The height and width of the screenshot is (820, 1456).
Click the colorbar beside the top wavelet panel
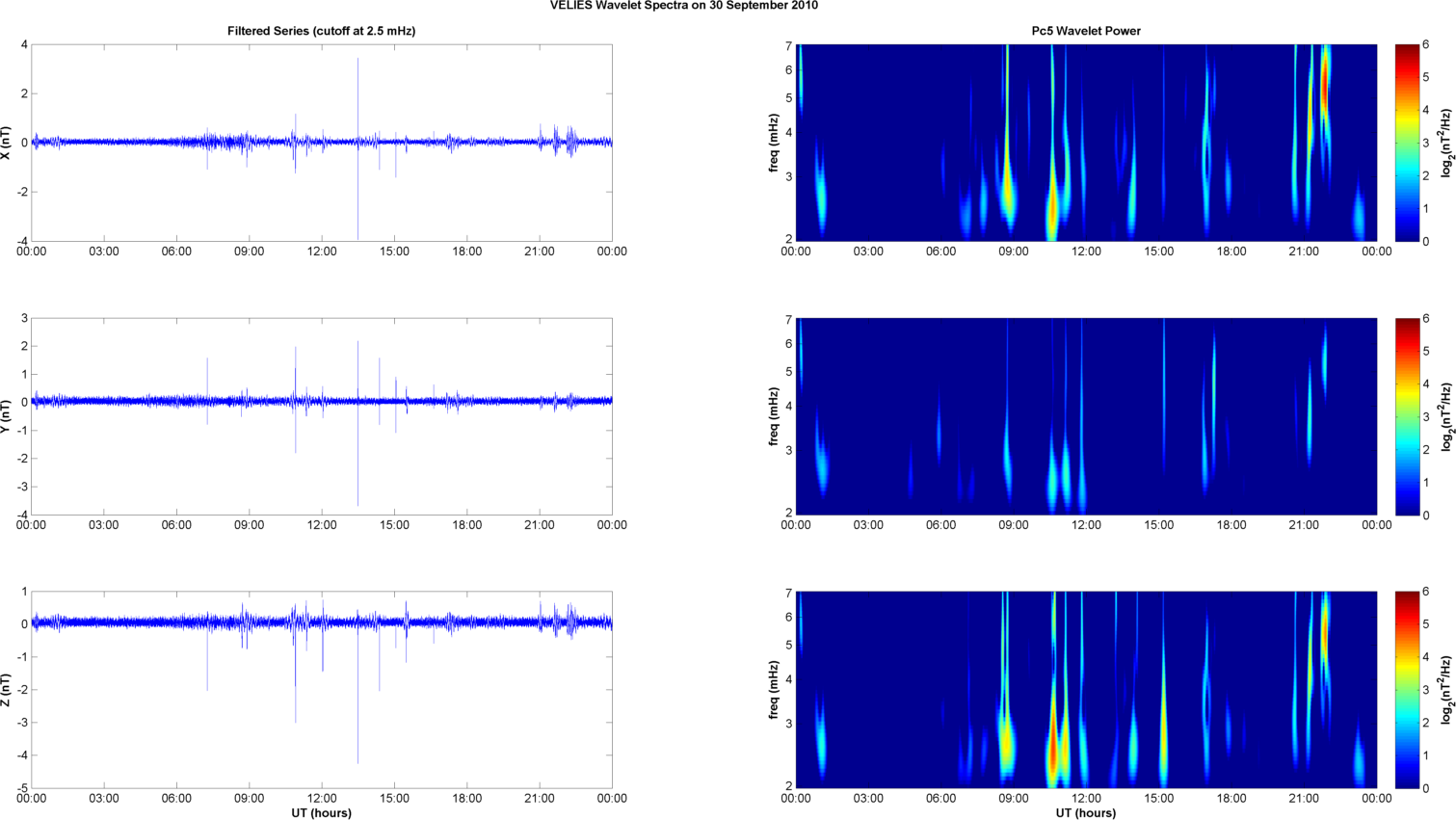[1407, 143]
